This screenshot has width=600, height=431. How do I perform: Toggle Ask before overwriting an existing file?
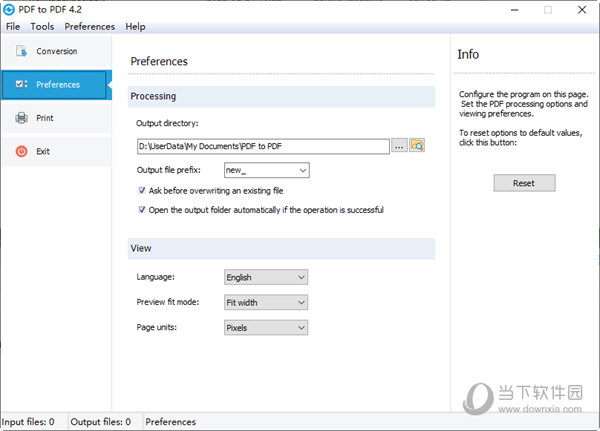tap(142, 190)
